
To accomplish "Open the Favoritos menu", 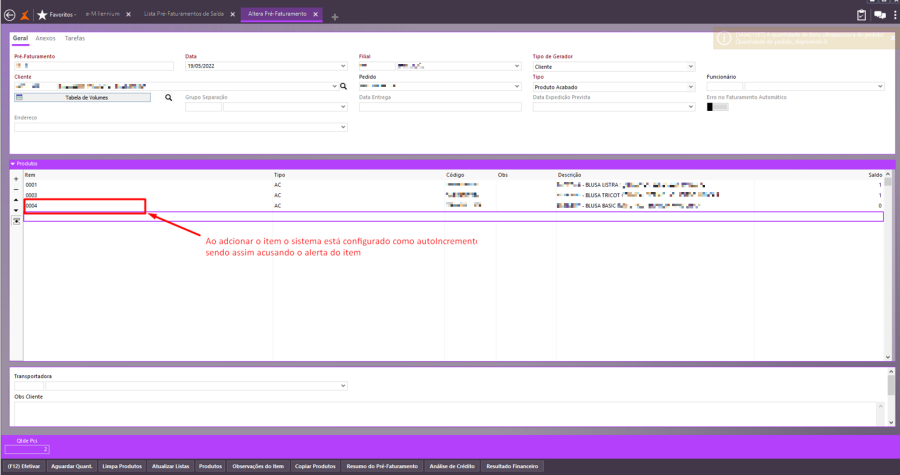I will (x=61, y=15).
